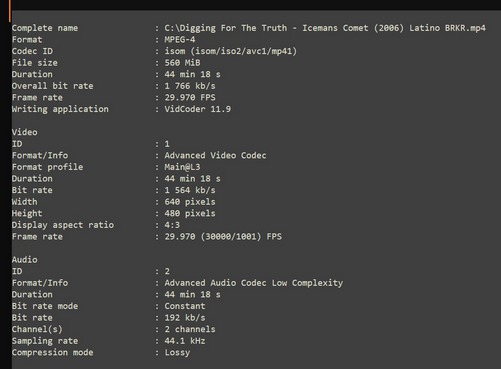The width and height of the screenshot is (501, 369).
Task: Select Compression mode Lossy value
Action: pyautogui.click(x=177, y=353)
